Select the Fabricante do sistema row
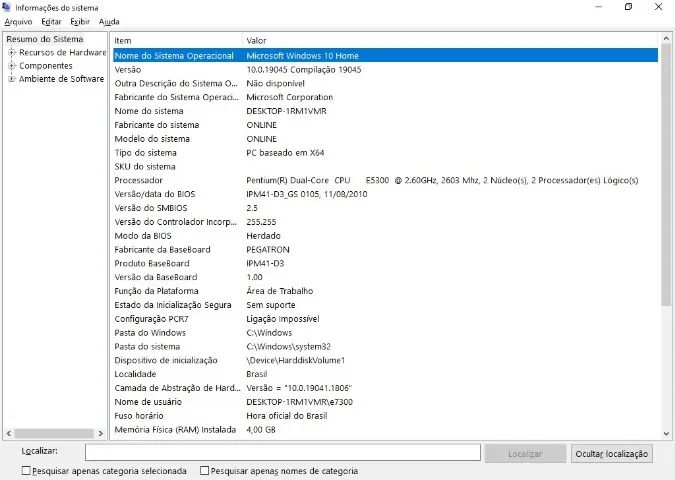 coord(385,125)
